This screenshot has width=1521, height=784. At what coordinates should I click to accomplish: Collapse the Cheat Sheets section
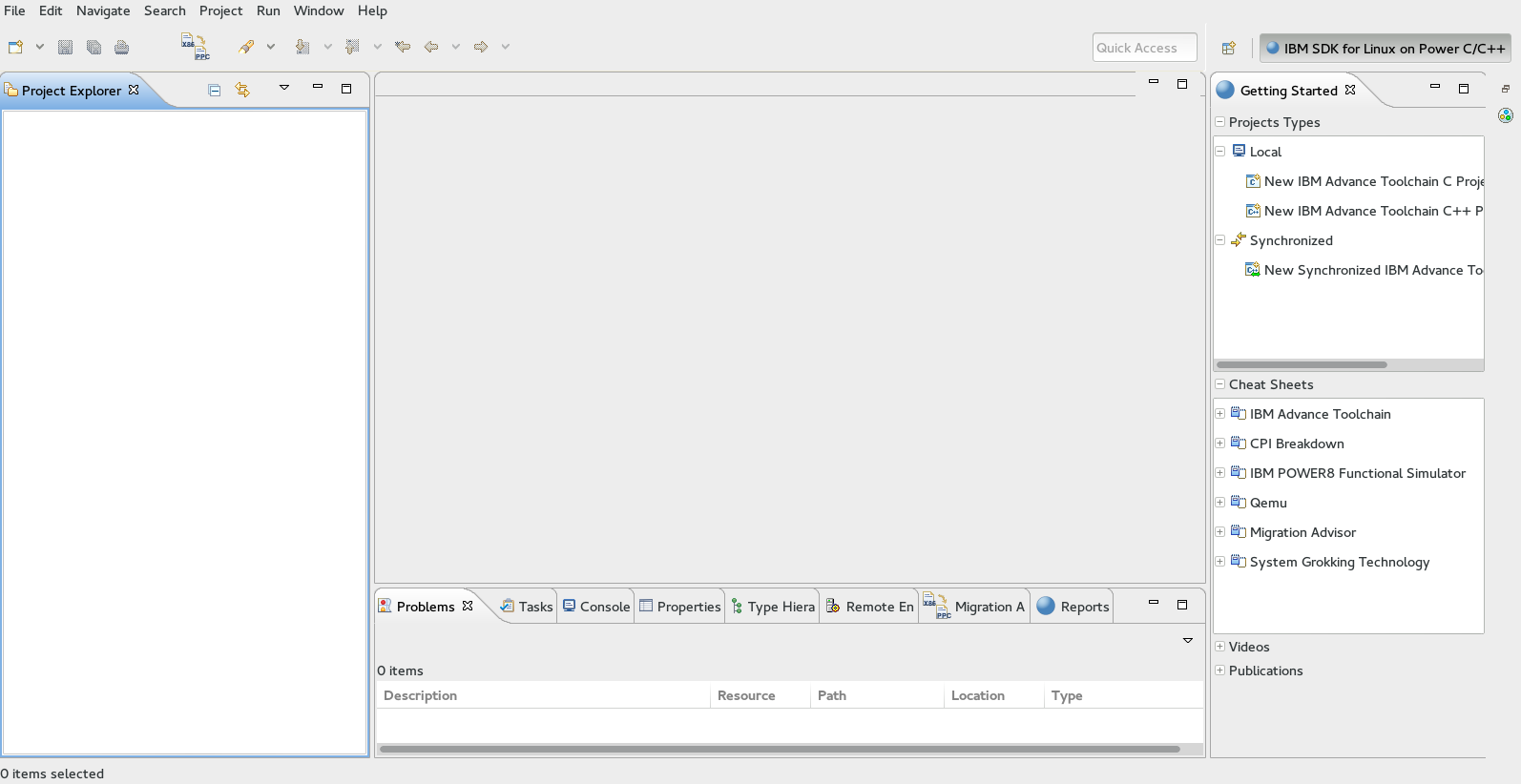(x=1219, y=384)
